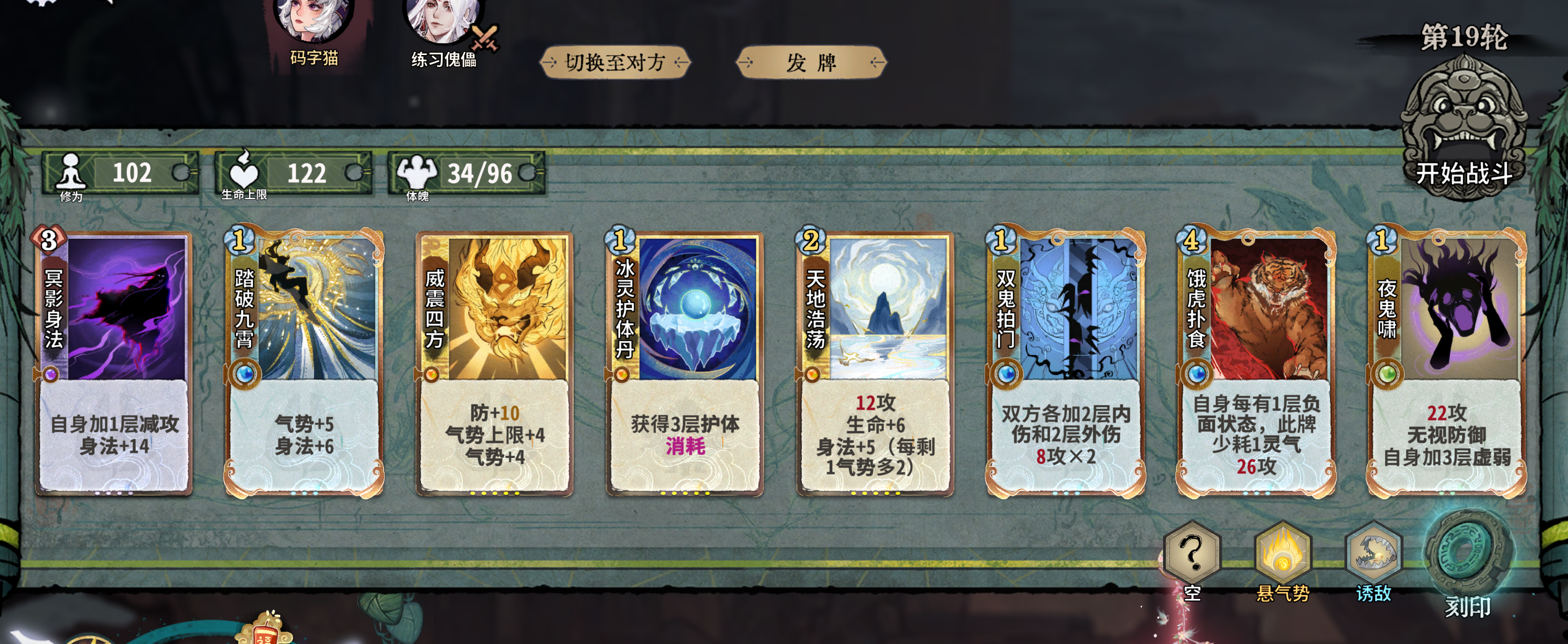Select the 夜鬼啸 card
Image resolution: width=1568 pixels, height=644 pixels.
[x=1446, y=362]
